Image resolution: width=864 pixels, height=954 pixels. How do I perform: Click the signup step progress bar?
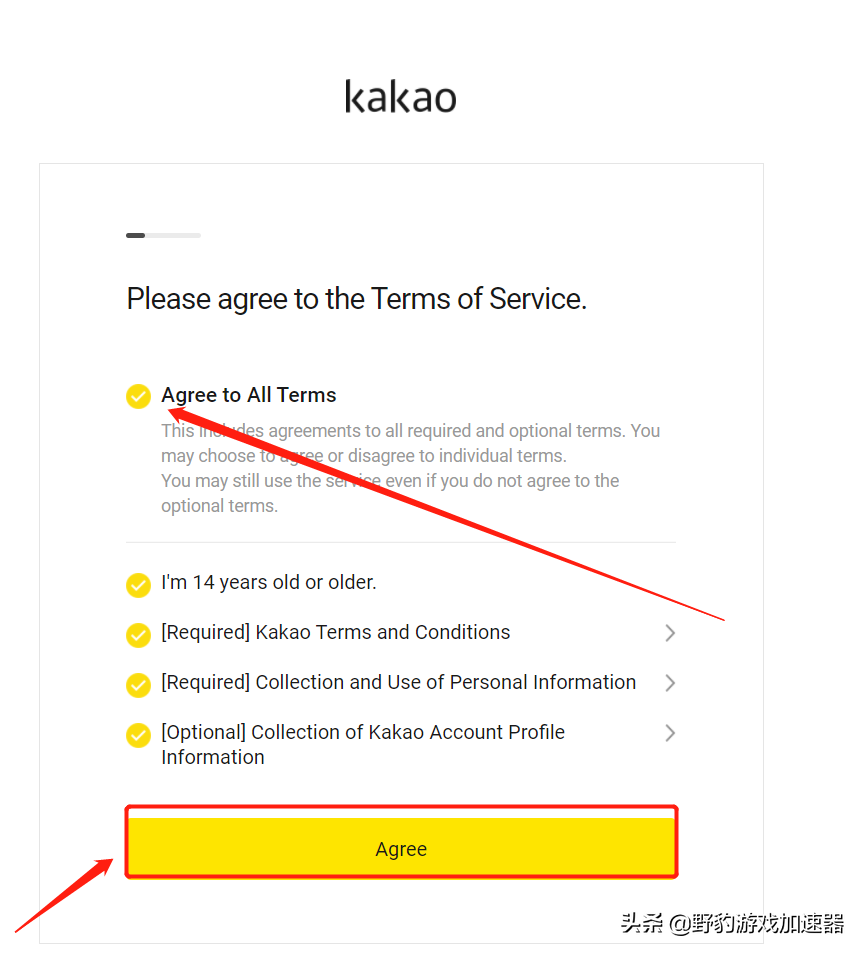[163, 235]
